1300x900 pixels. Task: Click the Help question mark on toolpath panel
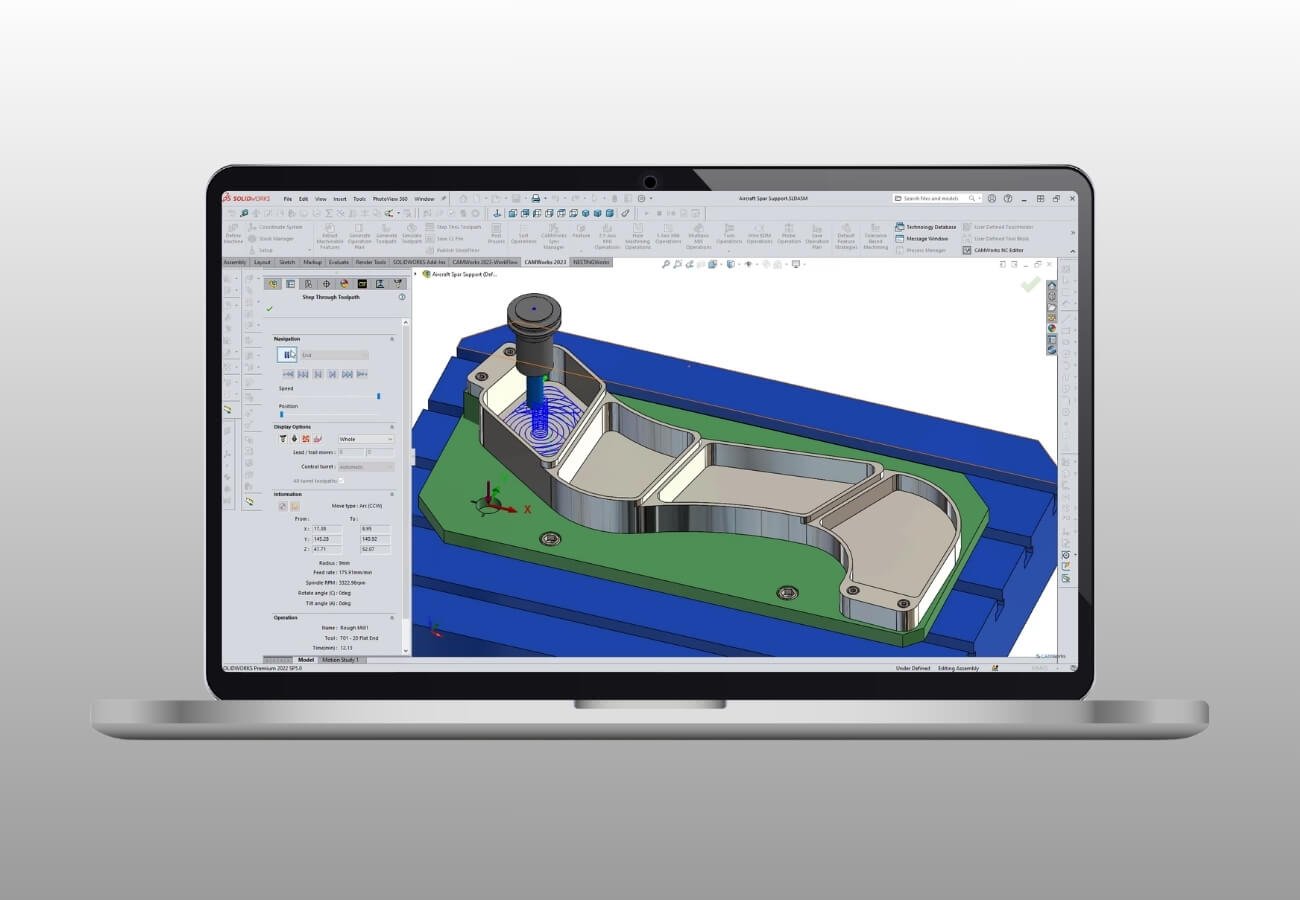[x=401, y=297]
